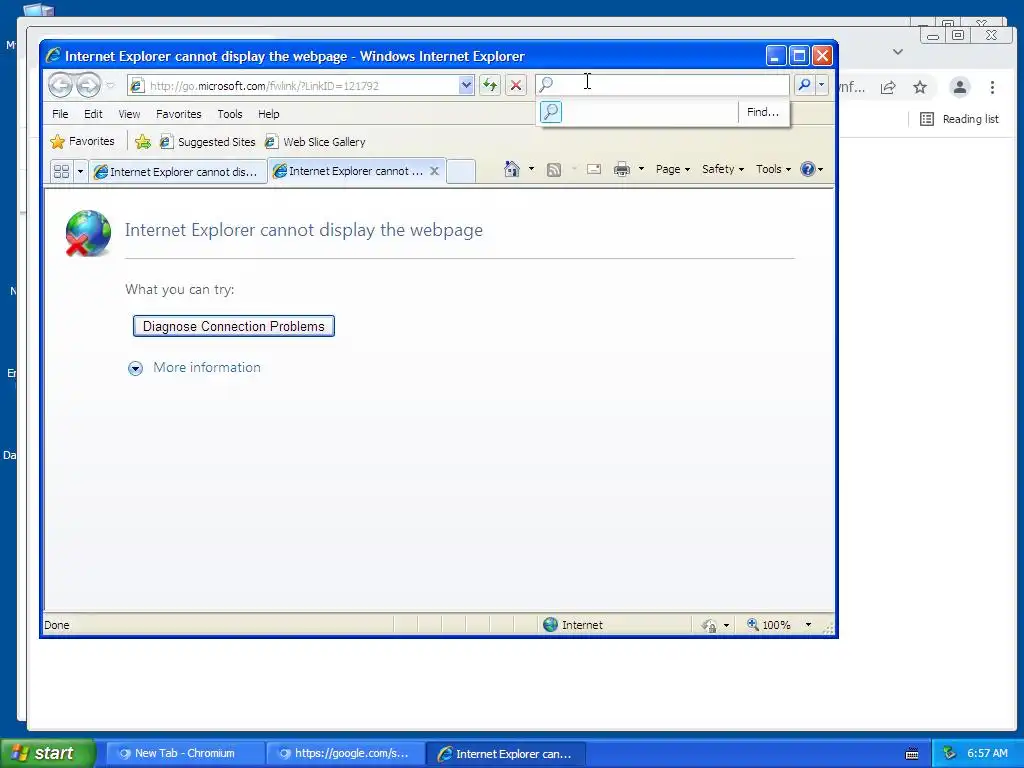Viewport: 1024px width, 768px height.
Task: Open Suggested Sites link
Action: click(x=208, y=142)
